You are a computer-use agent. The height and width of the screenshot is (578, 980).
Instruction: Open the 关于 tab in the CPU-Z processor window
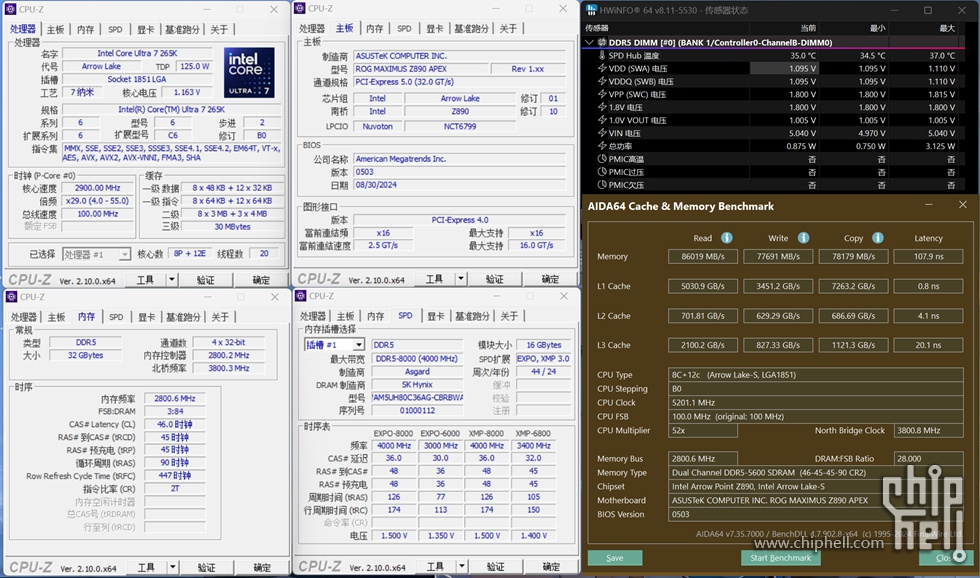(x=219, y=29)
